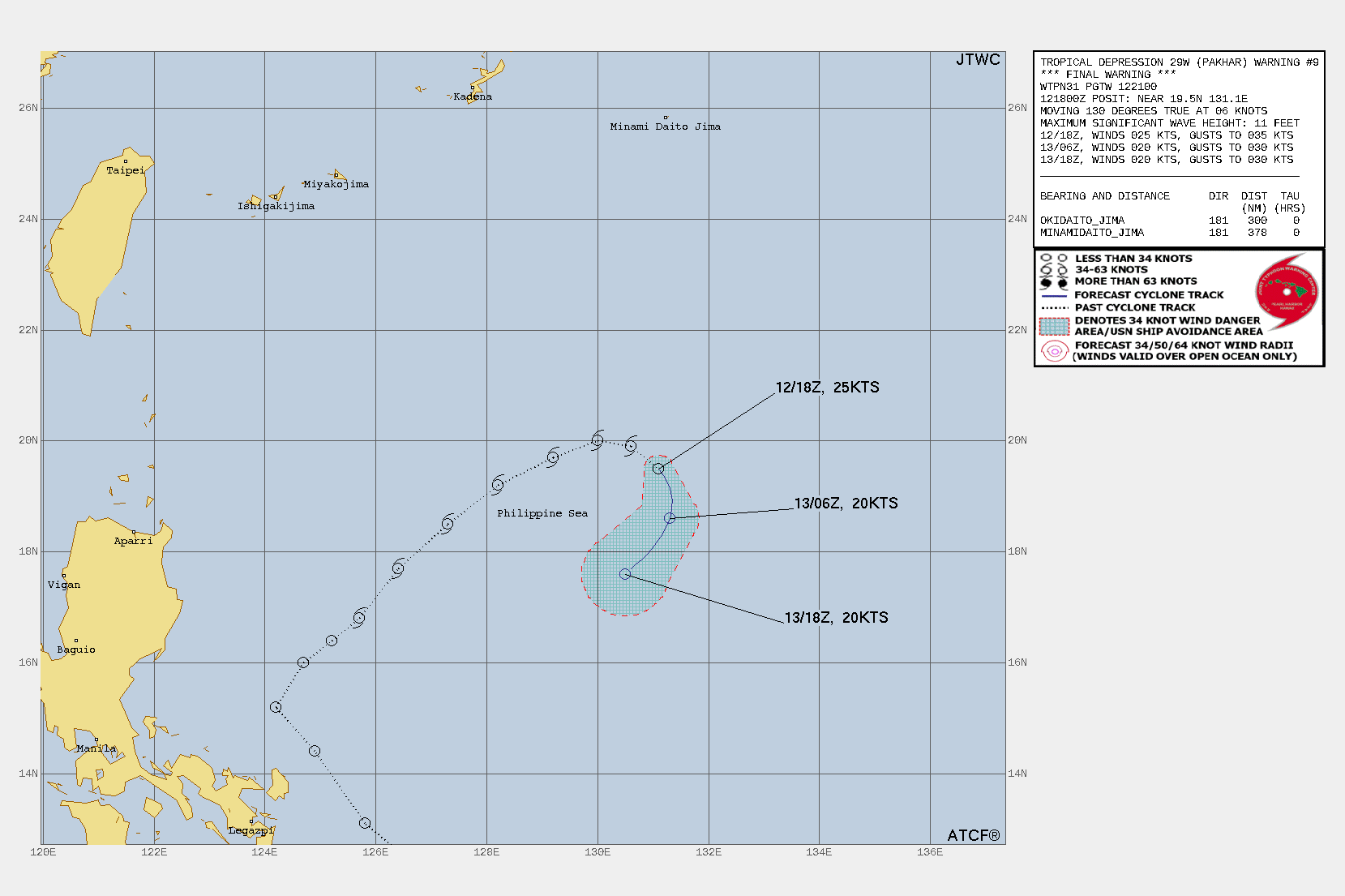This screenshot has height=896, width=1345.
Task: Click the 26N latitude label on left axis
Action: [28, 108]
